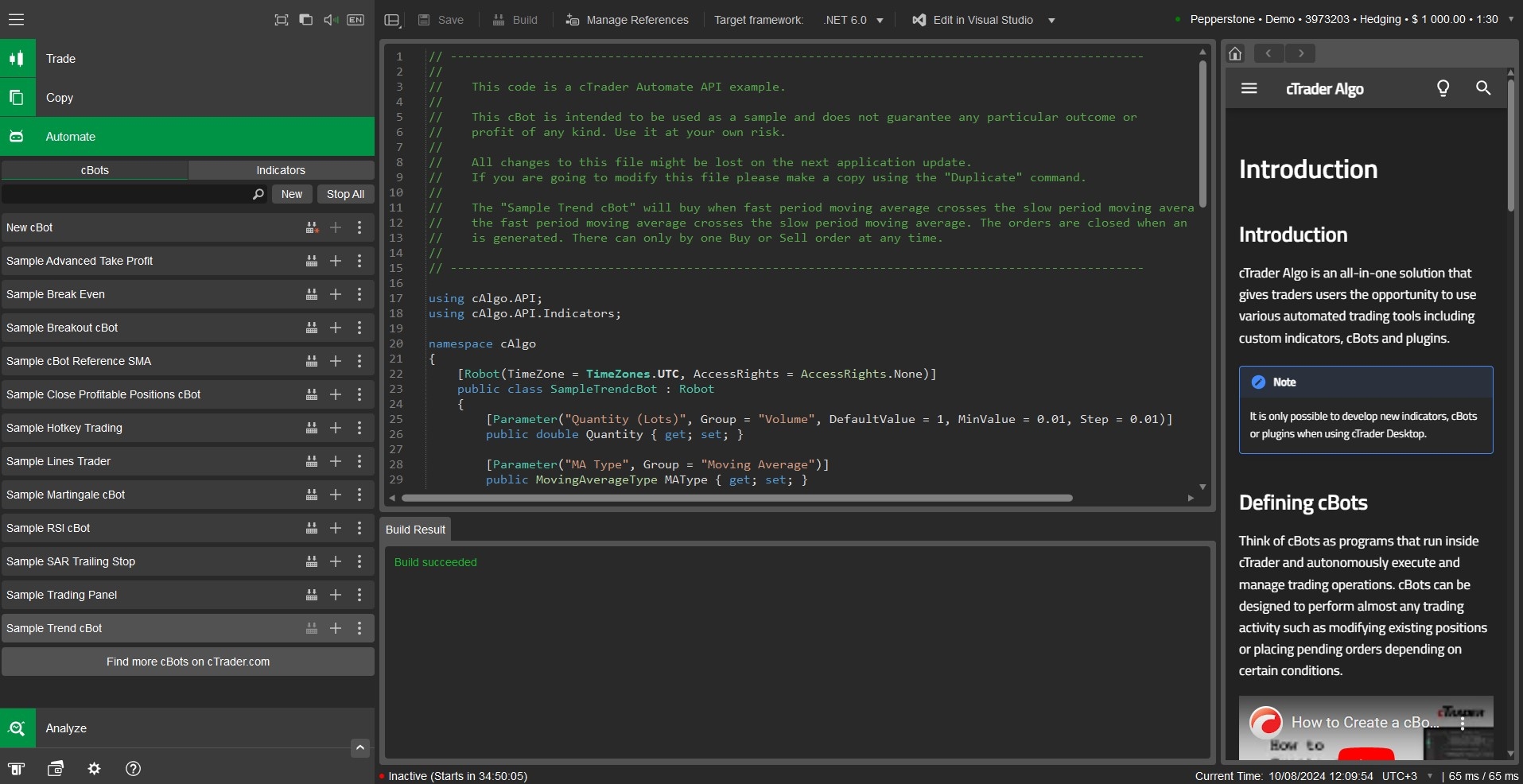Open video options three-dot menu
This screenshot has height=784, width=1523.
1463,723
